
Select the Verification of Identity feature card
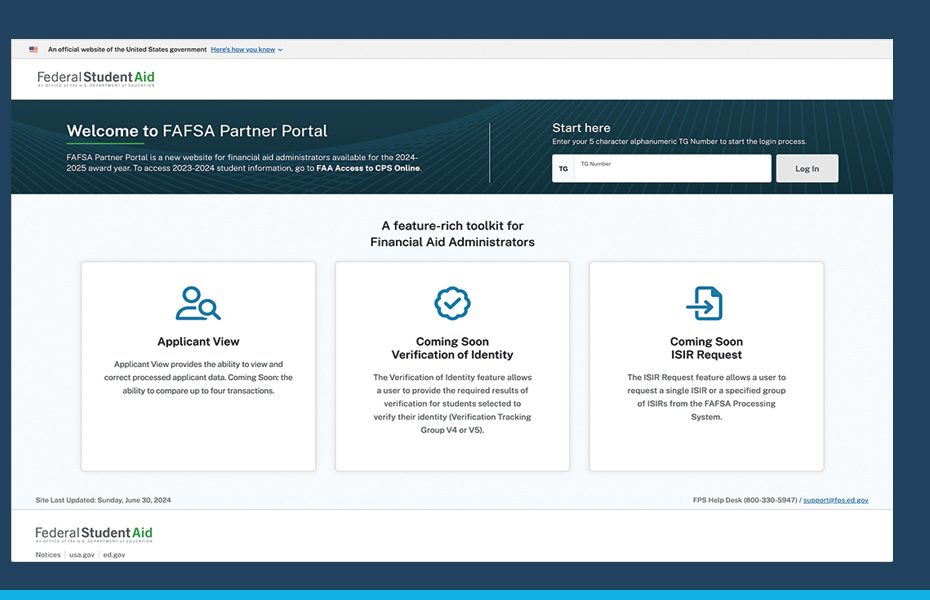tap(452, 365)
